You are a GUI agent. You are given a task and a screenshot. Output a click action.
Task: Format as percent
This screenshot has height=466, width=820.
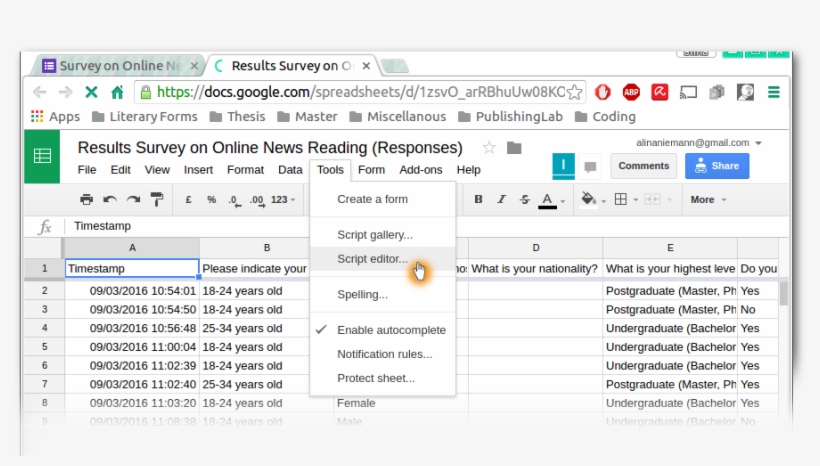point(211,199)
